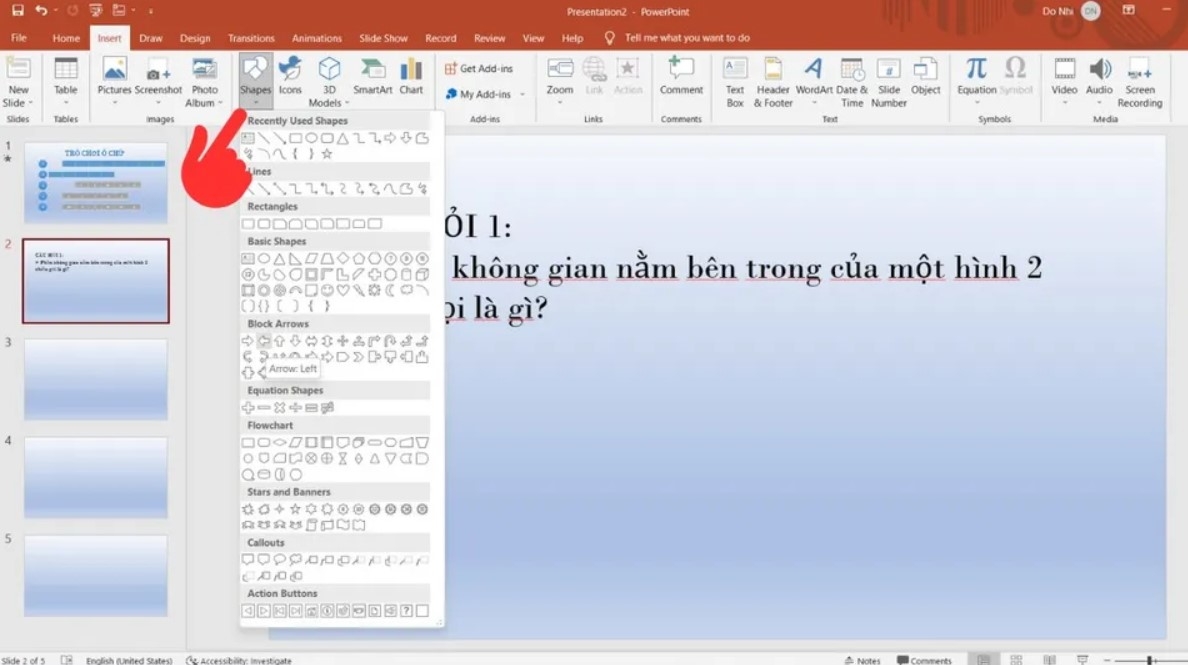Open Comments from the status bar

(924, 660)
